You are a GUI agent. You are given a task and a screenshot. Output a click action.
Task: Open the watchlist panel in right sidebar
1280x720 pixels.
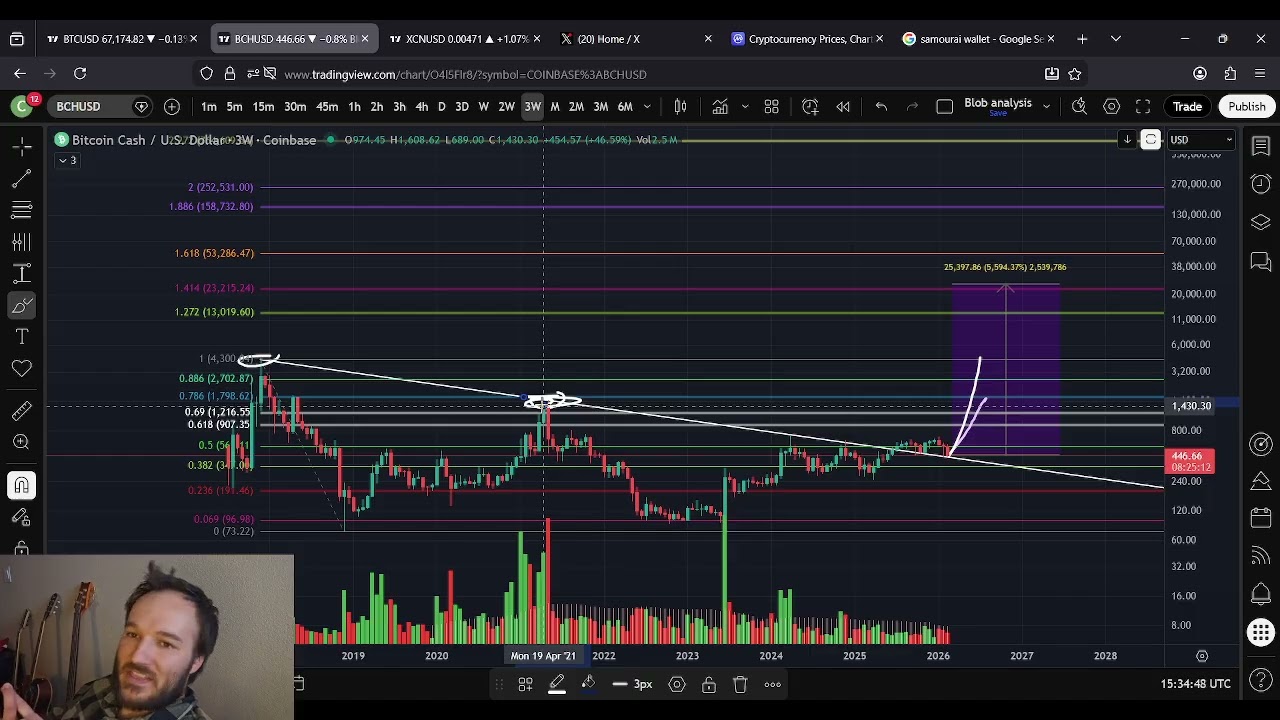point(1260,146)
